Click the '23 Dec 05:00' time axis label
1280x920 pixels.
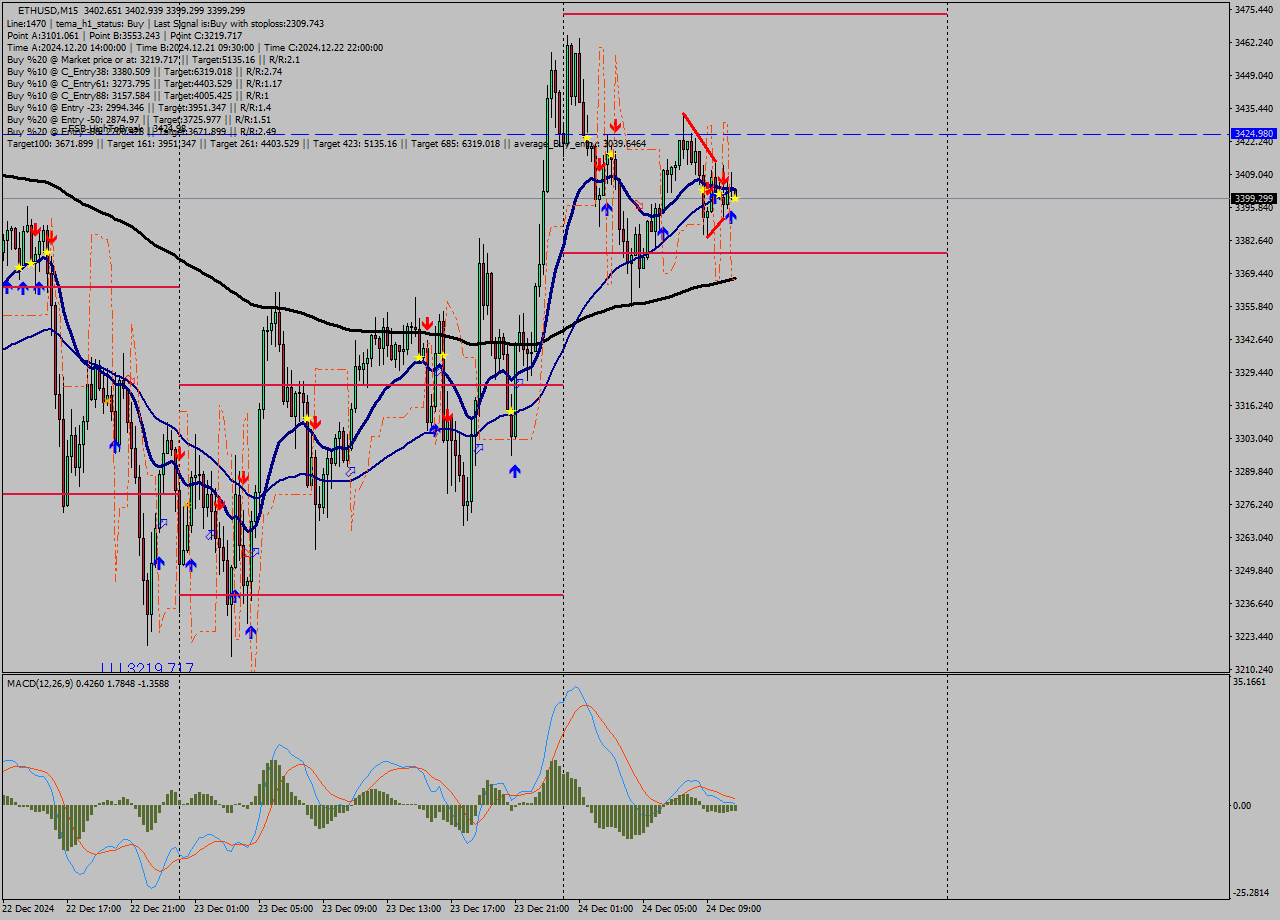click(285, 909)
